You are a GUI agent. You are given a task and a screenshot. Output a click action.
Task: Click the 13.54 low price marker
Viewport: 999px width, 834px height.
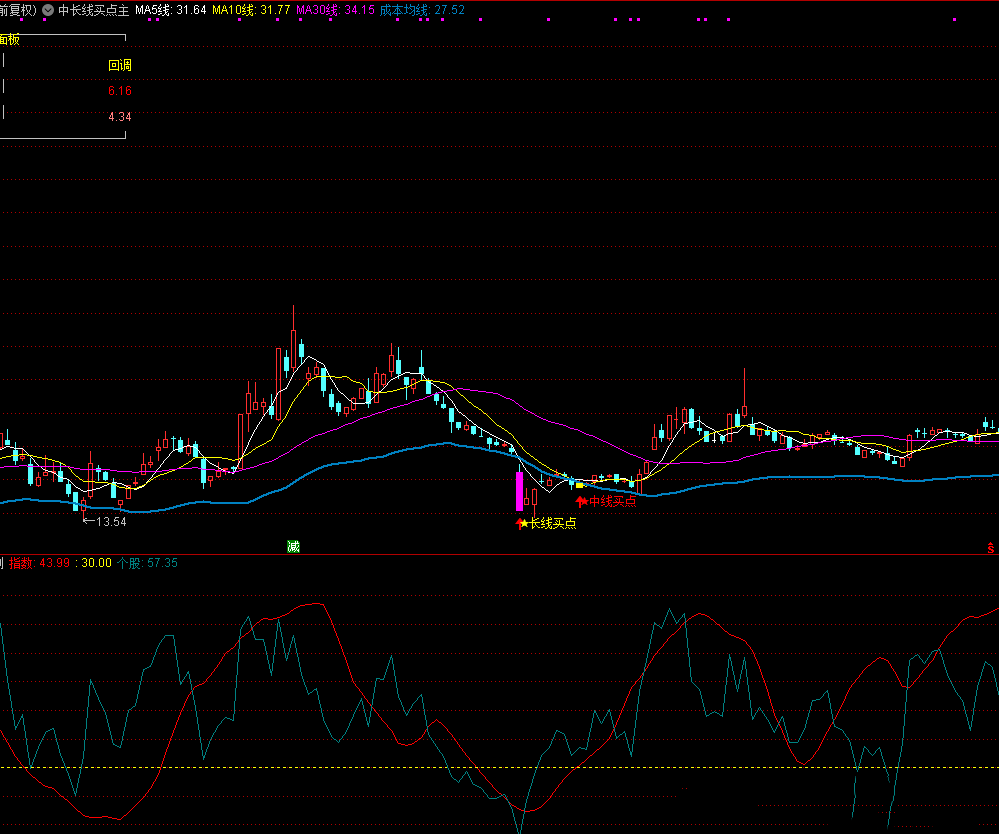tap(109, 521)
